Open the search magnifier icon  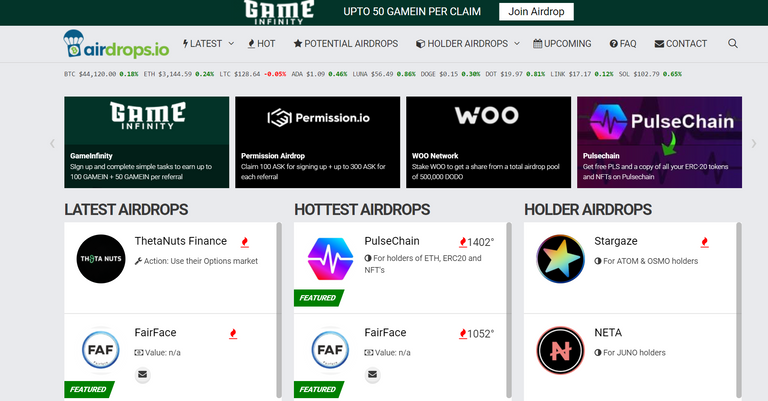pos(733,44)
